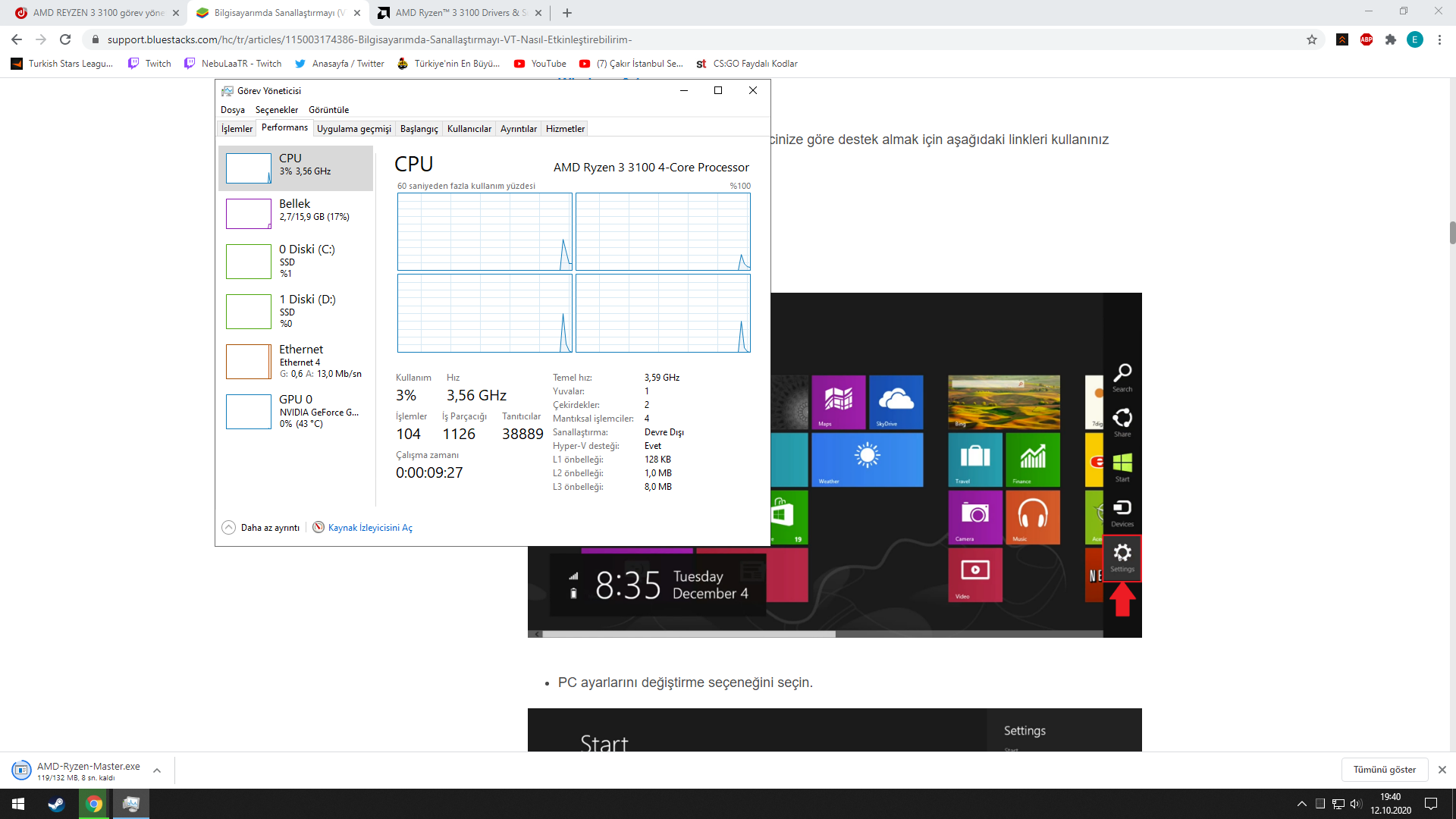Open Türkiye'nin En Büyü... bookmark
Screen dimensions: 1456x819
(448, 64)
